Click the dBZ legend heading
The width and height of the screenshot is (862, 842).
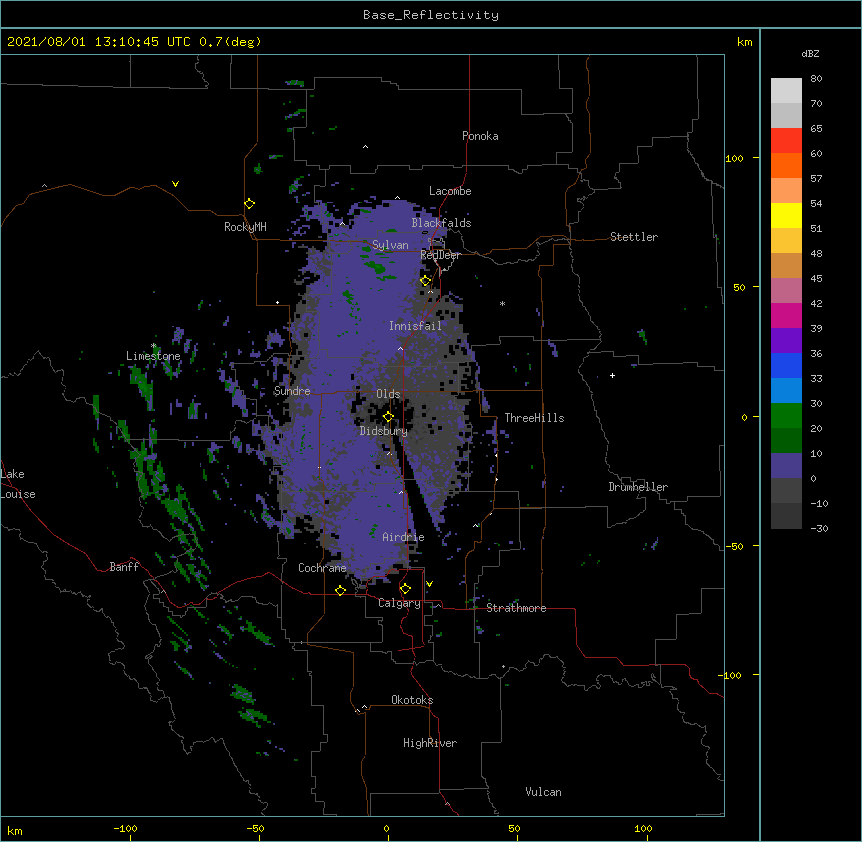tap(810, 53)
